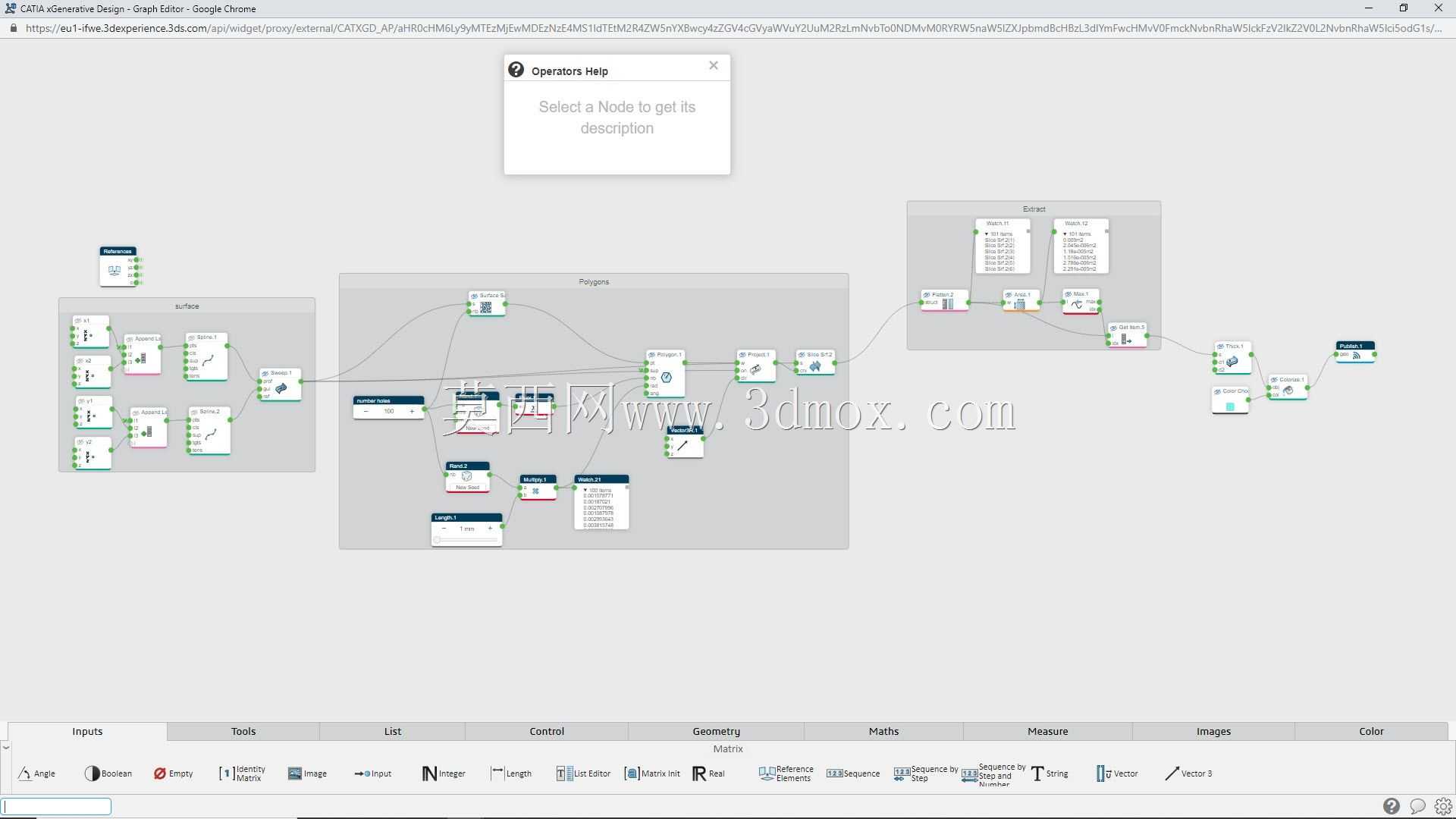Viewport: 1456px width, 819px height.
Task: Insert an Identity Matrix operator
Action: (x=242, y=773)
